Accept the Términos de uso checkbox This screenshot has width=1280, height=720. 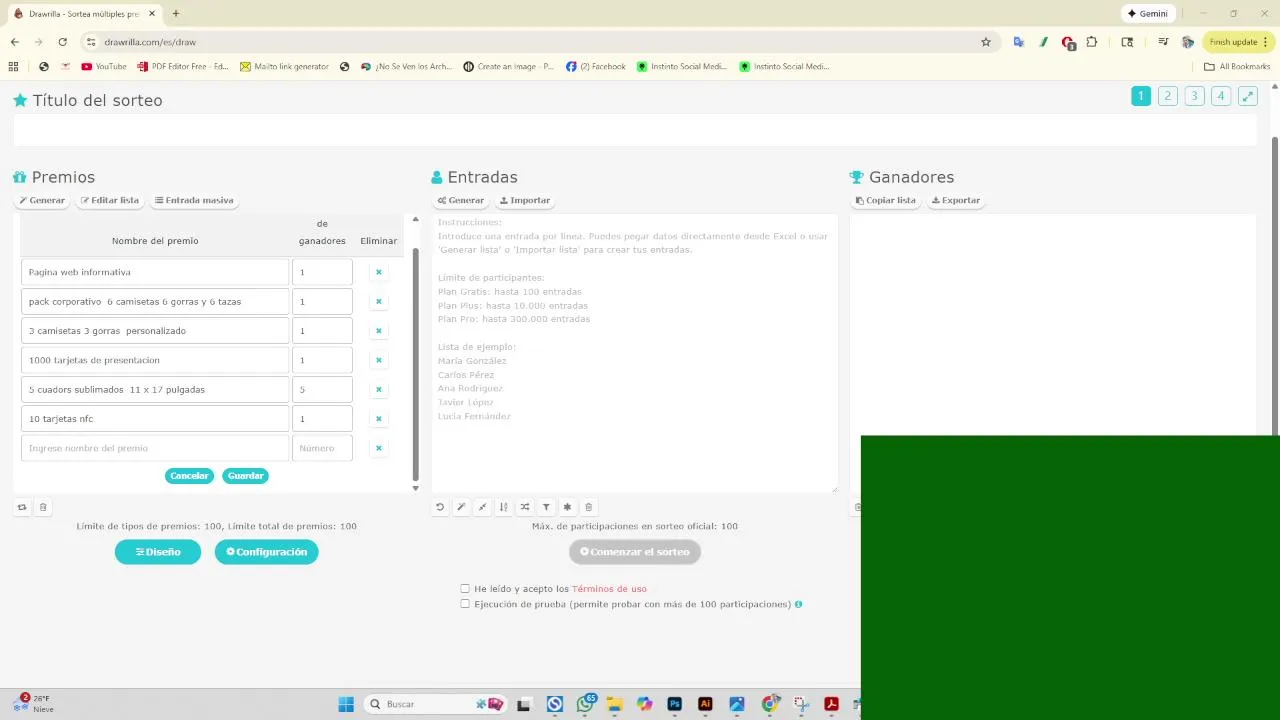point(465,589)
